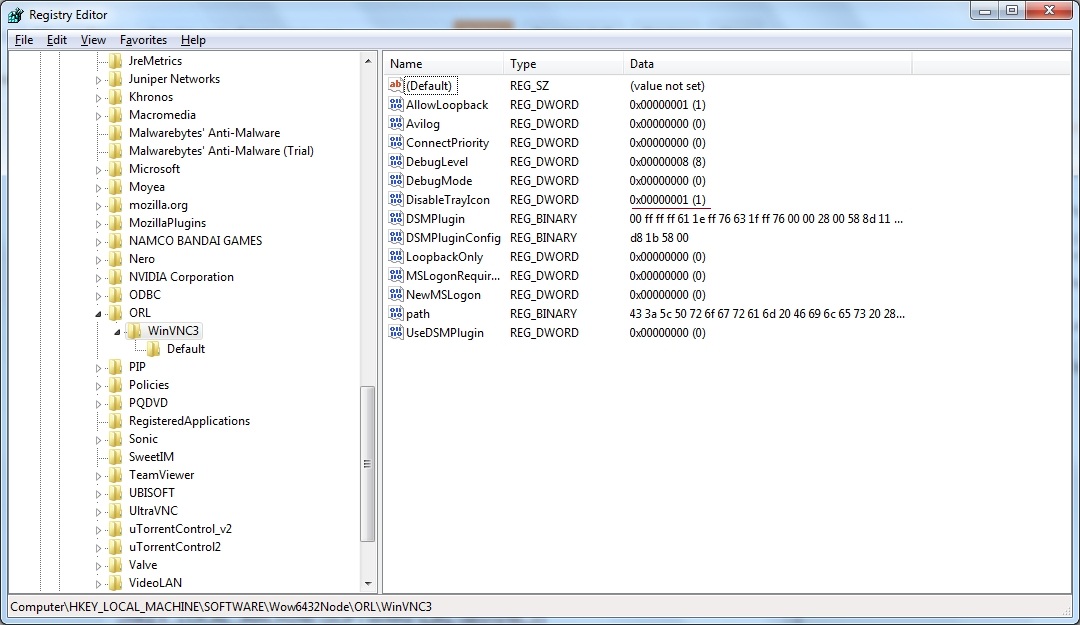Select the DisableTrayIcon value
Image resolution: width=1080 pixels, height=625 pixels.
pyautogui.click(x=448, y=199)
